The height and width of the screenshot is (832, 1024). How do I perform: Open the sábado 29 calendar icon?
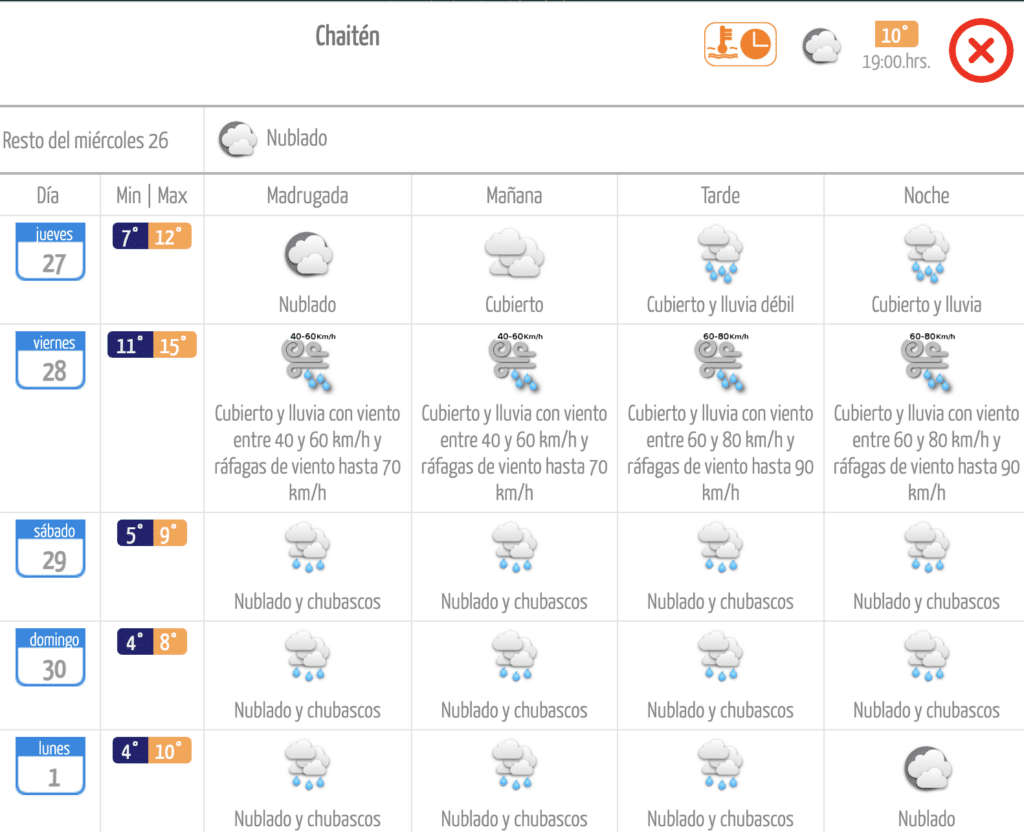click(50, 549)
